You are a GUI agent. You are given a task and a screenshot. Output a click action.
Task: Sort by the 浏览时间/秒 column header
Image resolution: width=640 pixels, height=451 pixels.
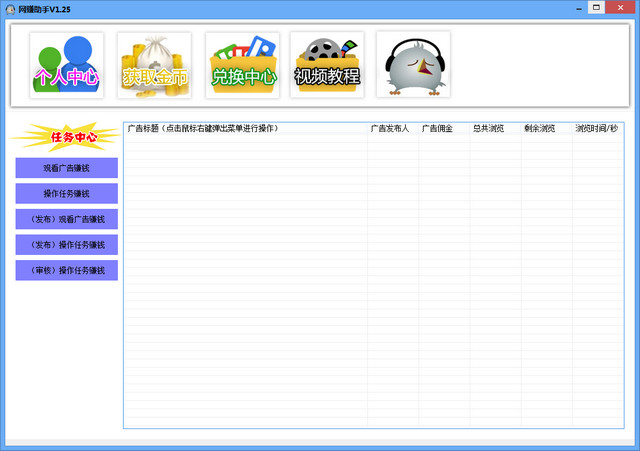point(596,129)
